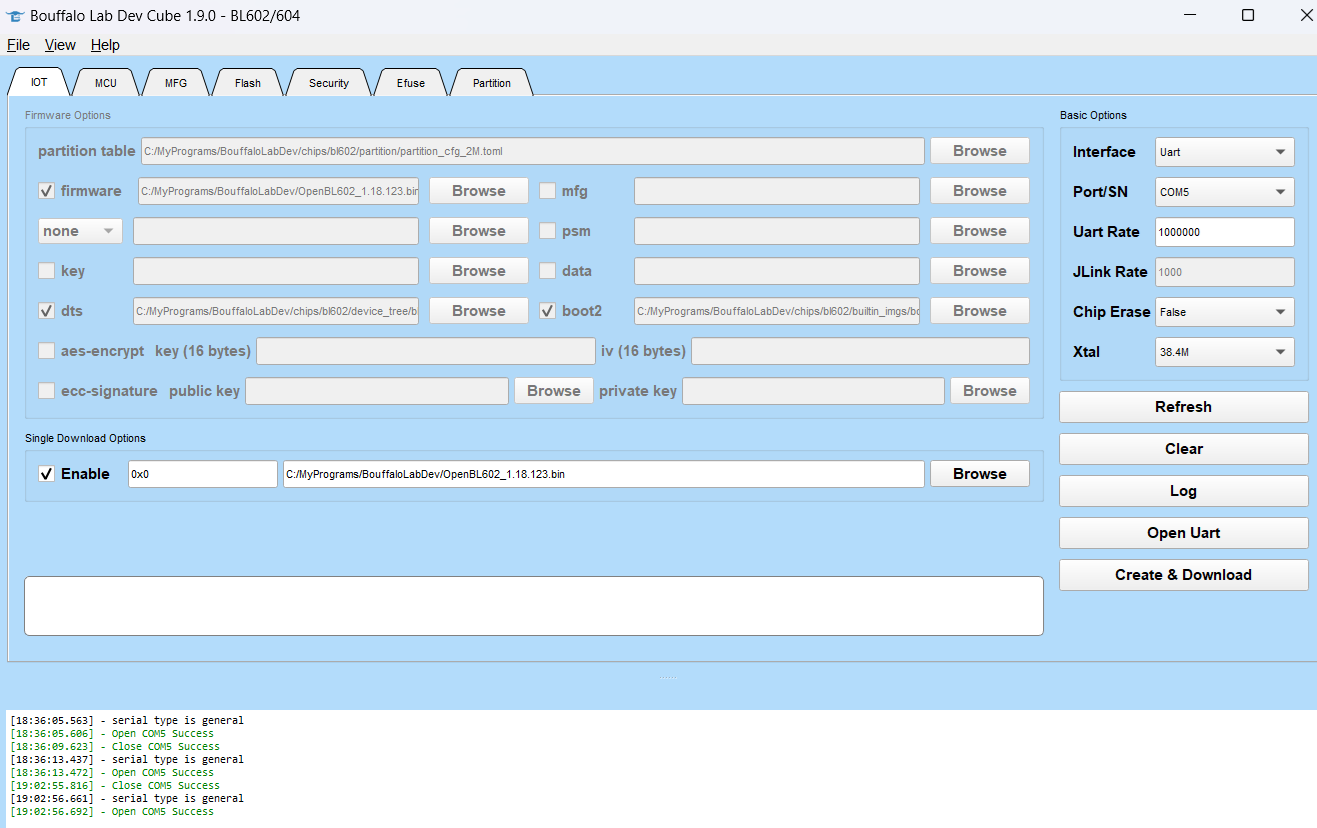Switch to the MFG tab
The height and width of the screenshot is (828, 1317).
click(x=176, y=83)
